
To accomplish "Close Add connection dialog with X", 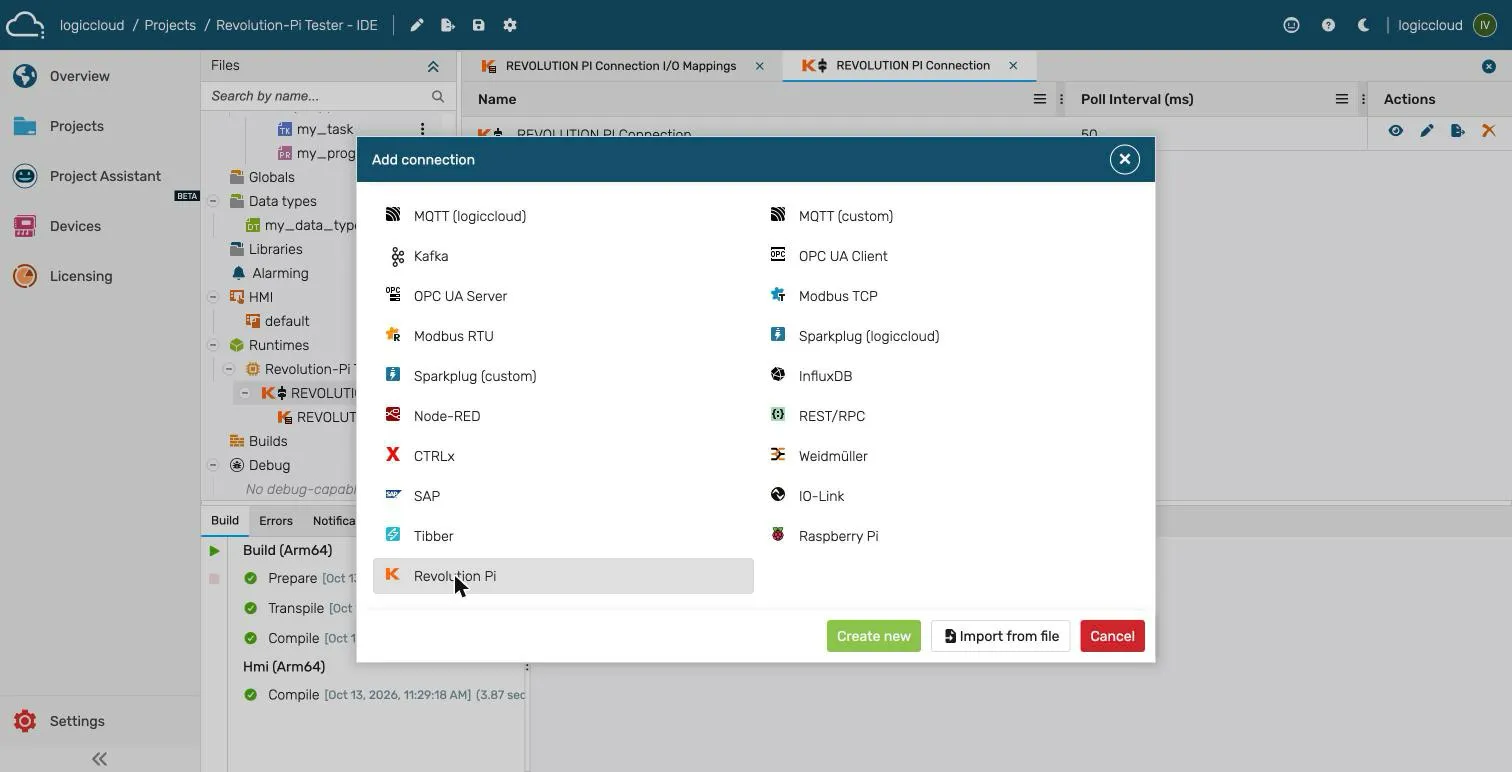I will (x=1125, y=160).
